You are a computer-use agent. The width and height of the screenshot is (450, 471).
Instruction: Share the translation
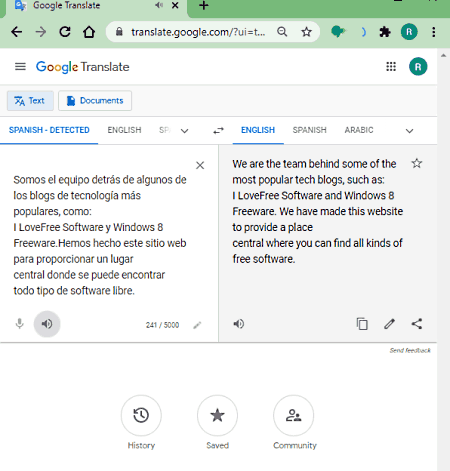(417, 324)
